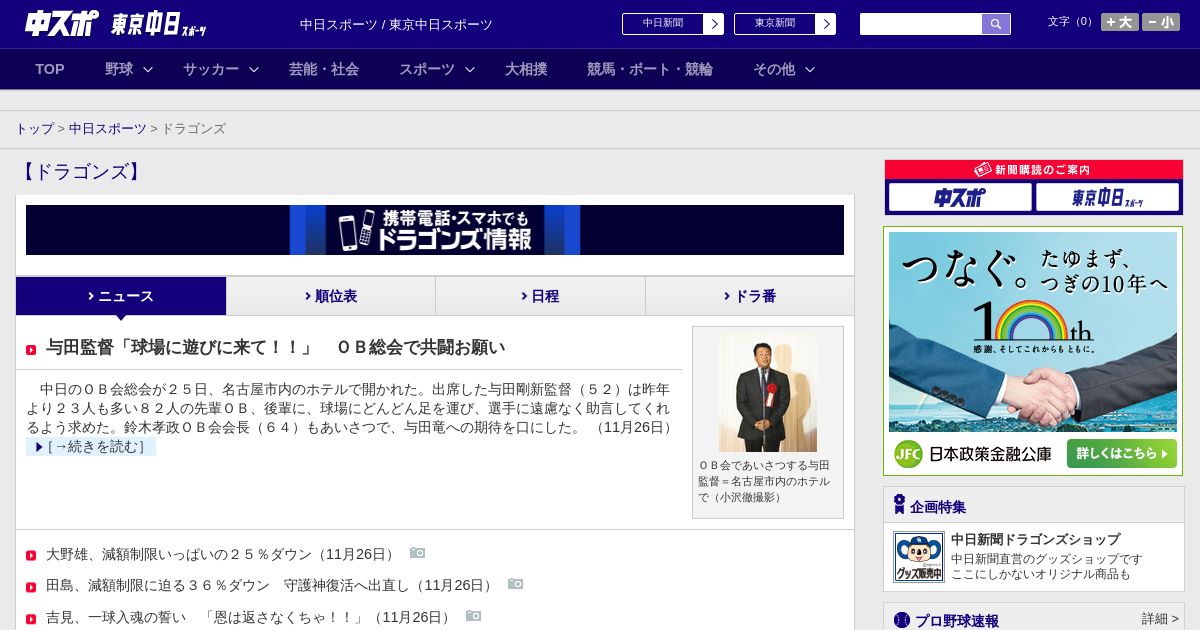Click the photo caption ＯＢ会であいさつする与田監督
This screenshot has height=630, width=1200.
765,481
